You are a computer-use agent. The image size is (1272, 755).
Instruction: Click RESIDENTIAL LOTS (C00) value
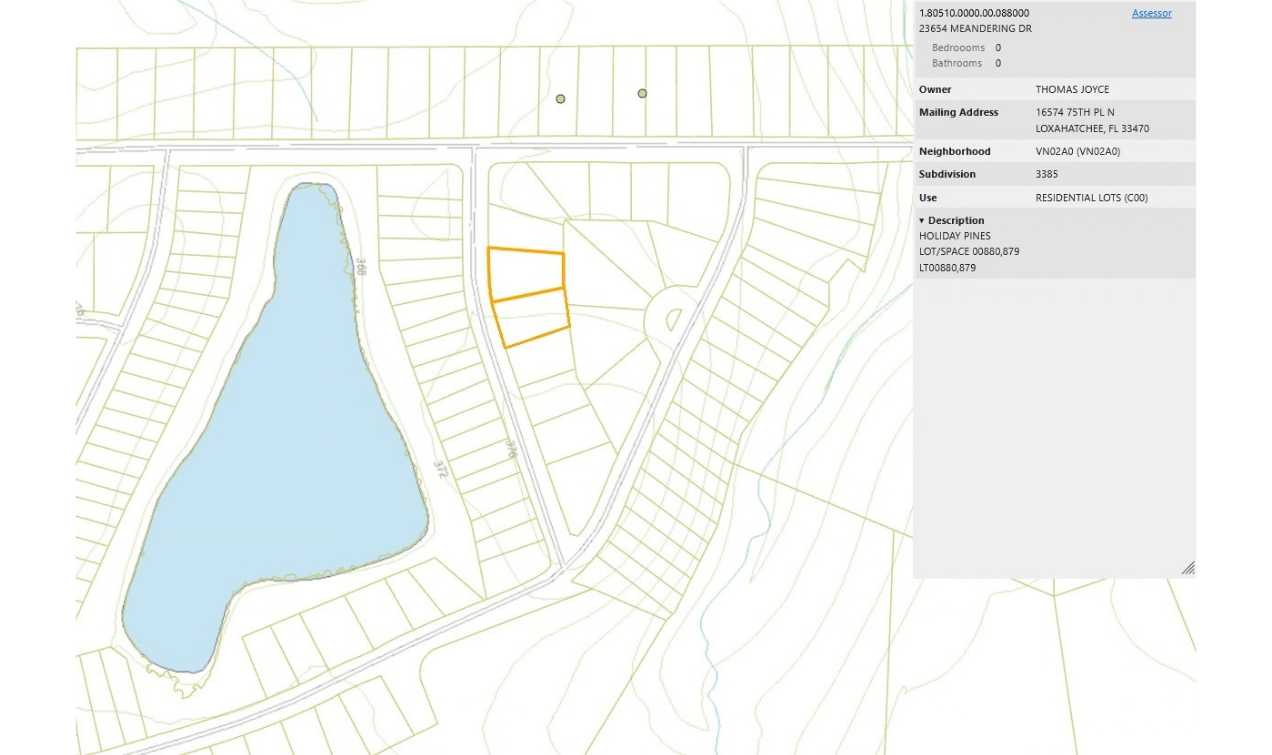(x=1092, y=198)
